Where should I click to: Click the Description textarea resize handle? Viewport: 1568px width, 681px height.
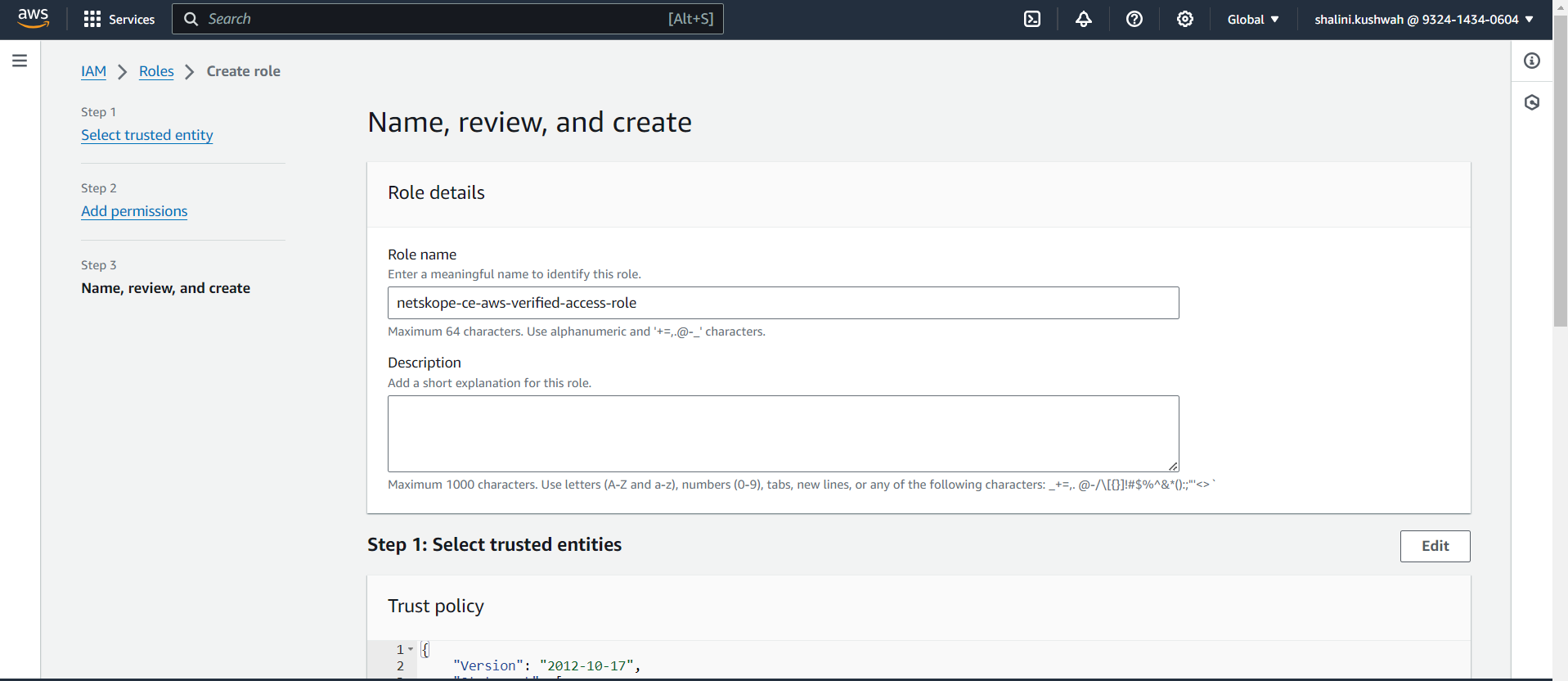(1173, 466)
